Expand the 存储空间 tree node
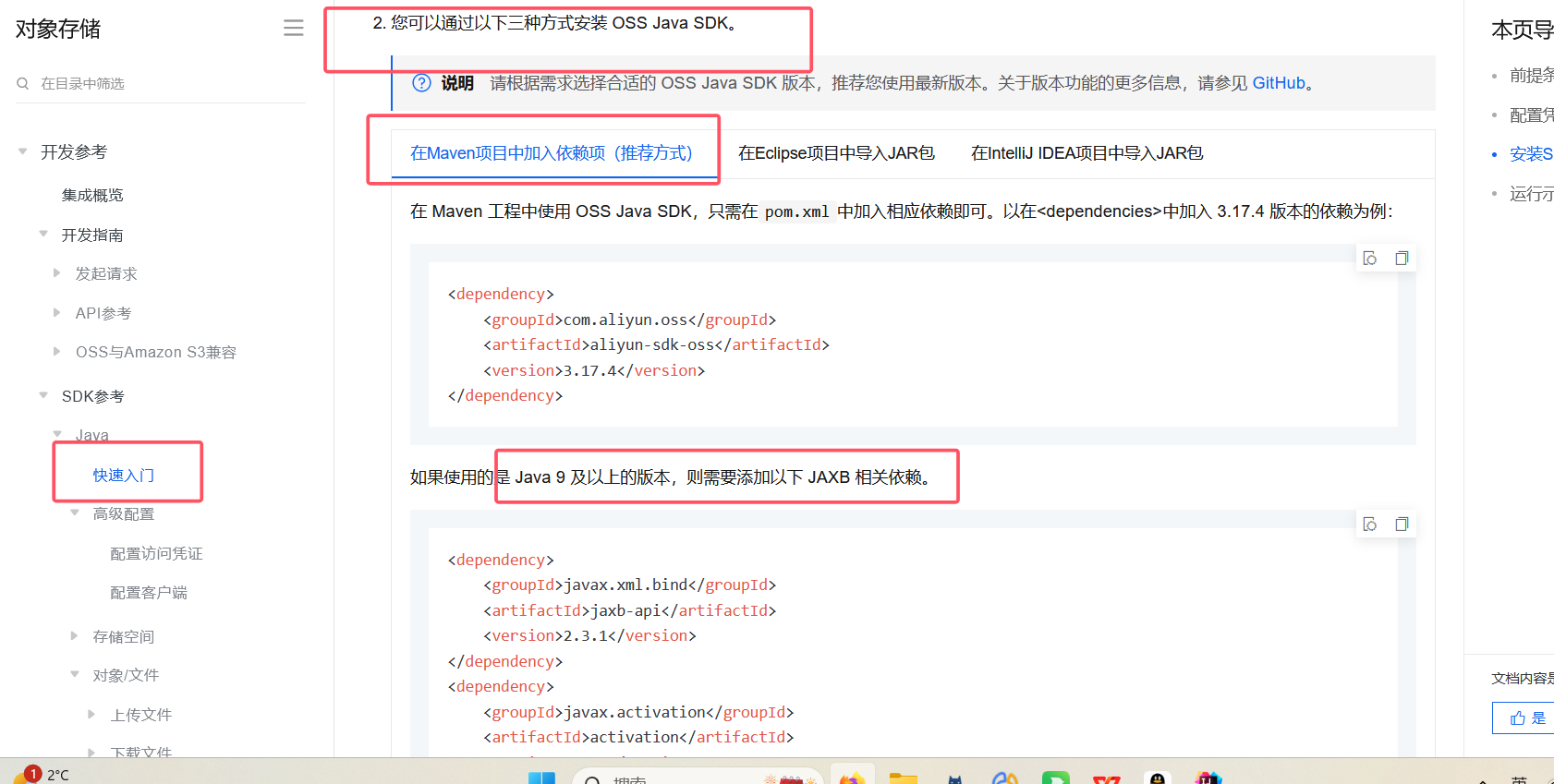This screenshot has height=784, width=1554. [x=75, y=636]
